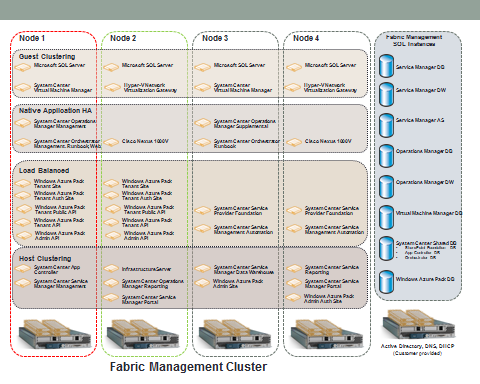
Task: Click "System Center Service Manager Portal" in Node 4
Action: [x=332, y=284]
